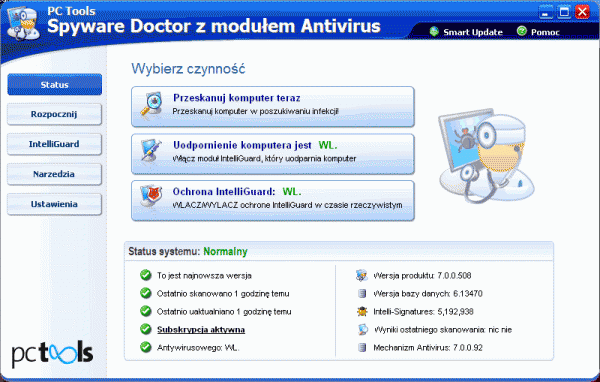The image size is (600, 382).
Task: Click the 'Wybierz czynność' heading
Action: click(188, 69)
